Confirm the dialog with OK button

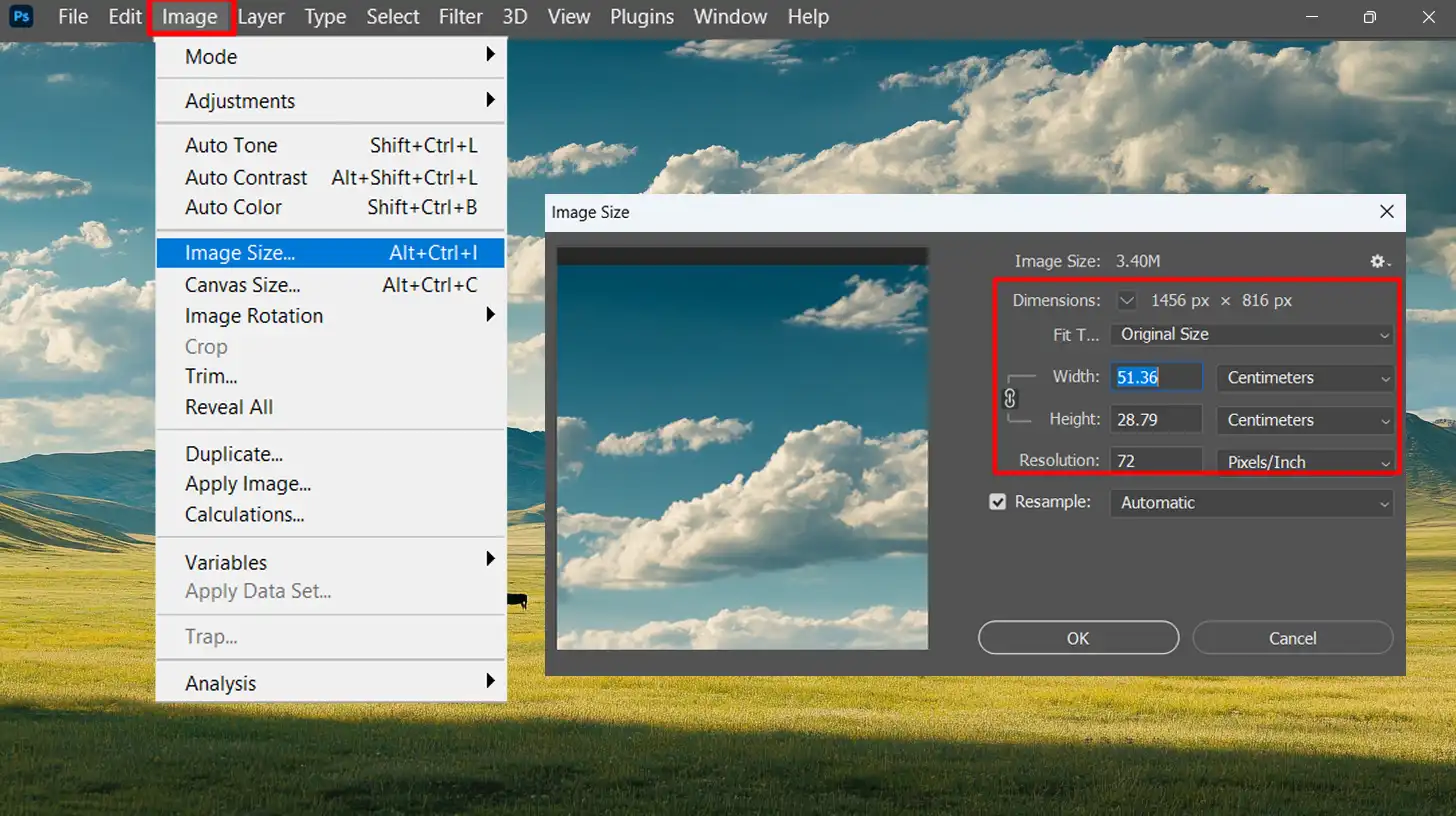[1078, 638]
